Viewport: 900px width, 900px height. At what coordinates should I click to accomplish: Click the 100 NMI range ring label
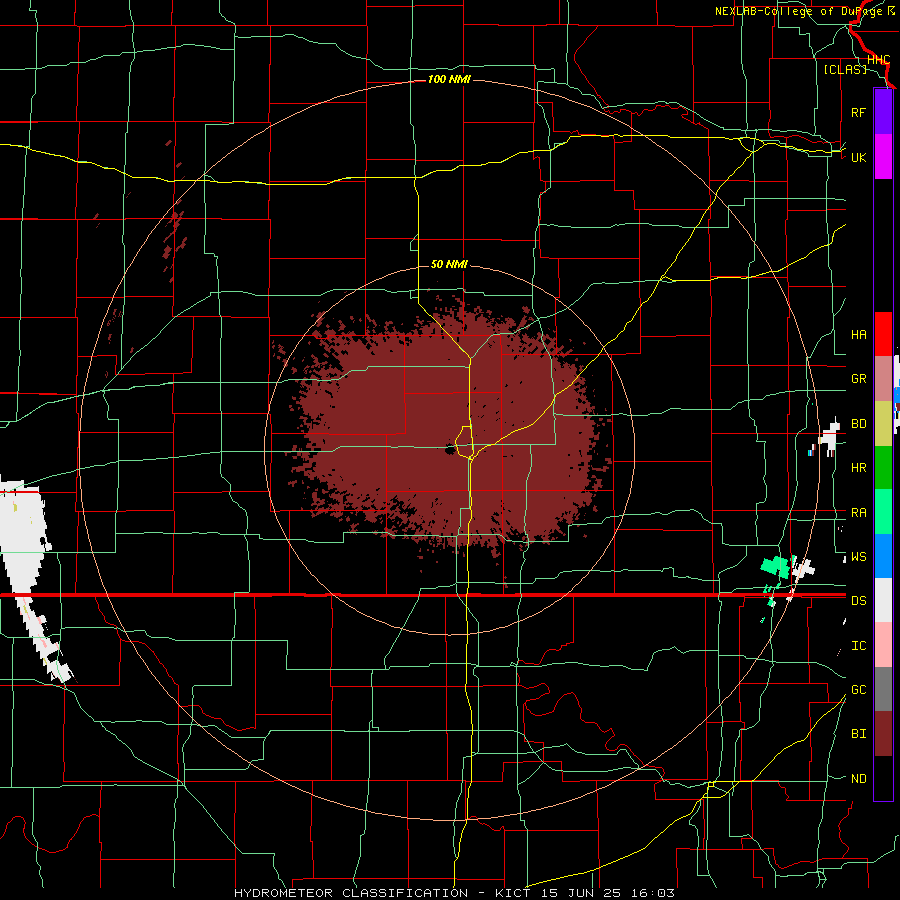click(449, 79)
